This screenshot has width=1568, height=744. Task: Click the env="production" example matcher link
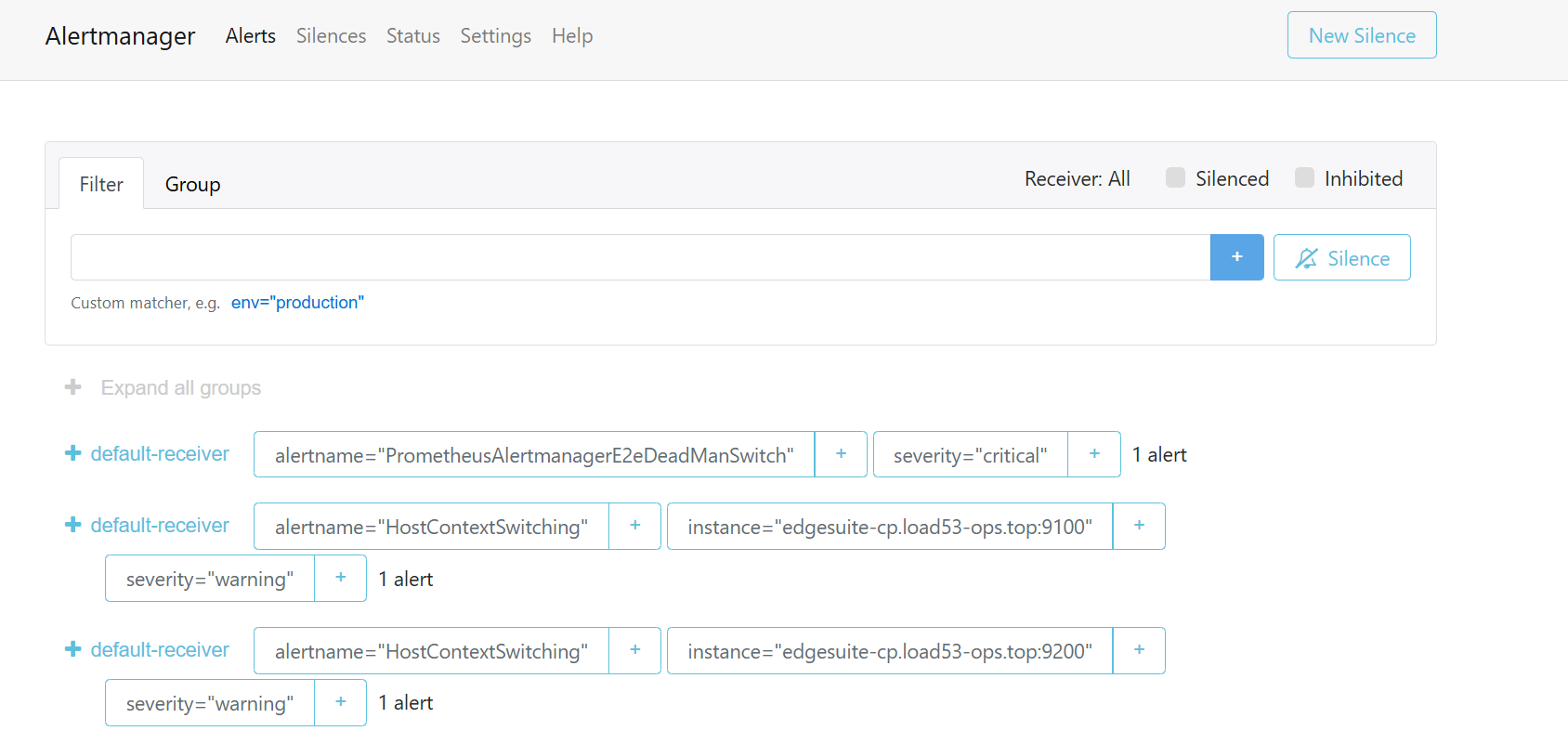pos(297,303)
